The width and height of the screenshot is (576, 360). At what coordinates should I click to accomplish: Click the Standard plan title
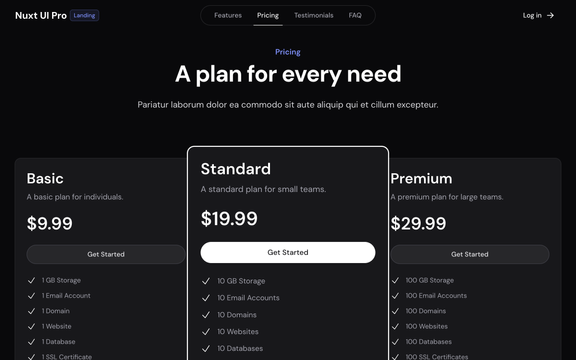(x=235, y=169)
